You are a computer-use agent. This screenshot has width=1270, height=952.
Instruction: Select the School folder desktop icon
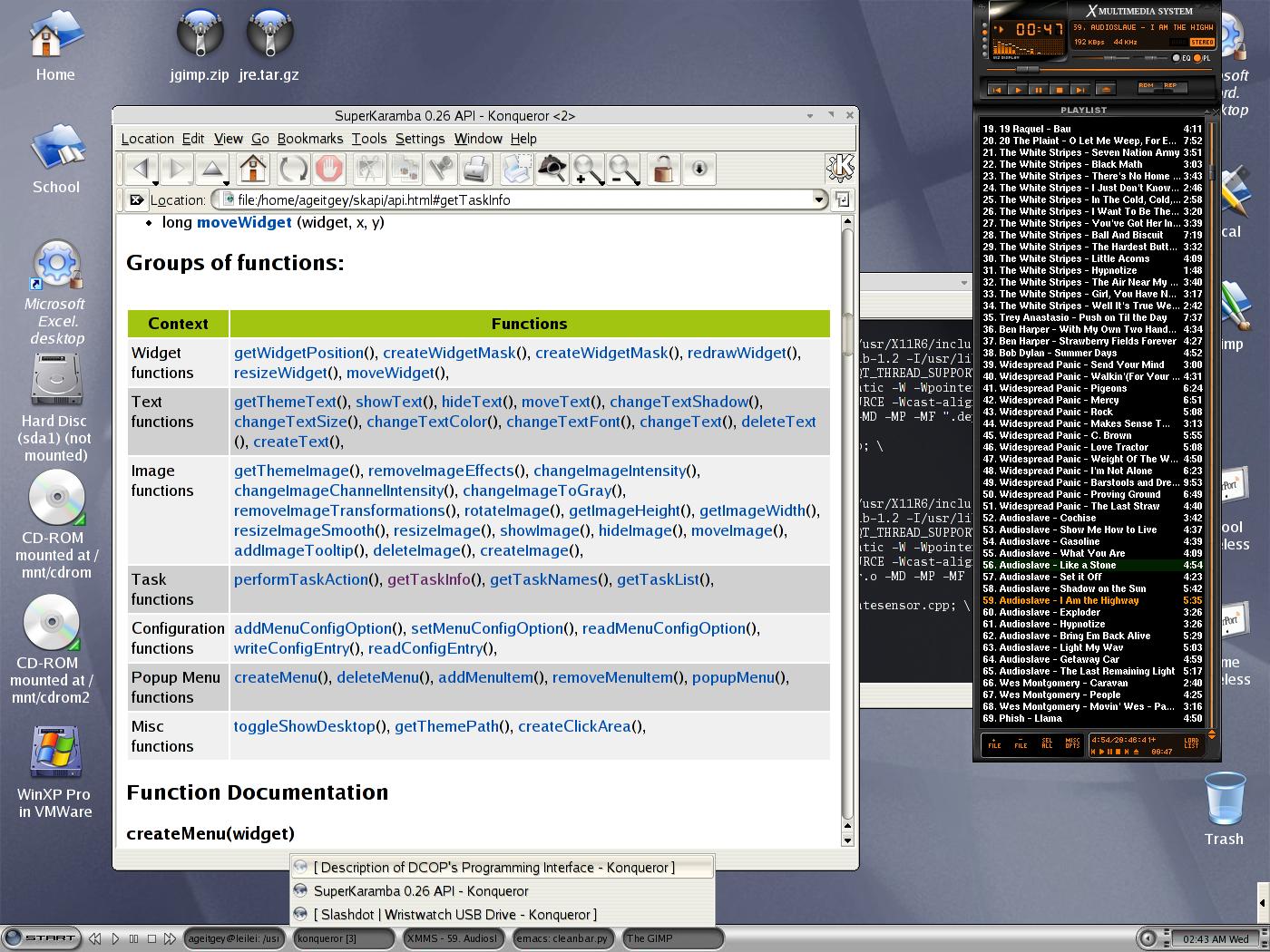pyautogui.click(x=56, y=160)
